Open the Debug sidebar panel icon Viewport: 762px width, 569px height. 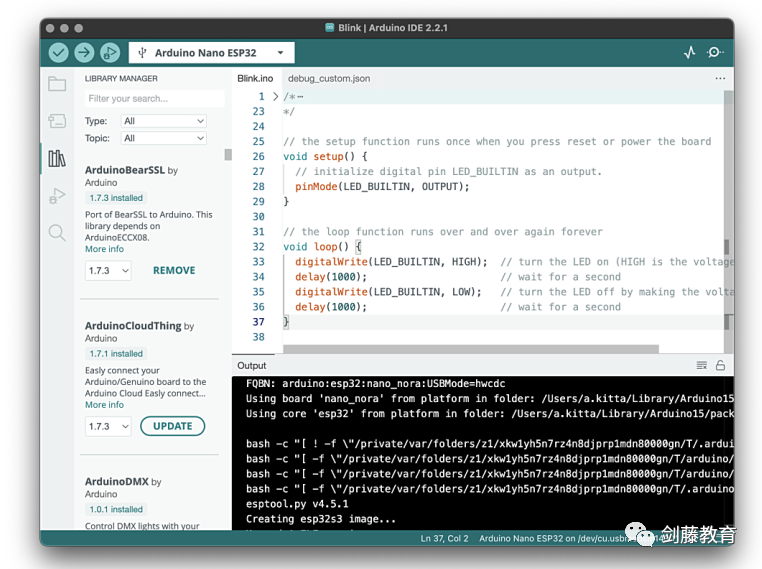click(57, 195)
